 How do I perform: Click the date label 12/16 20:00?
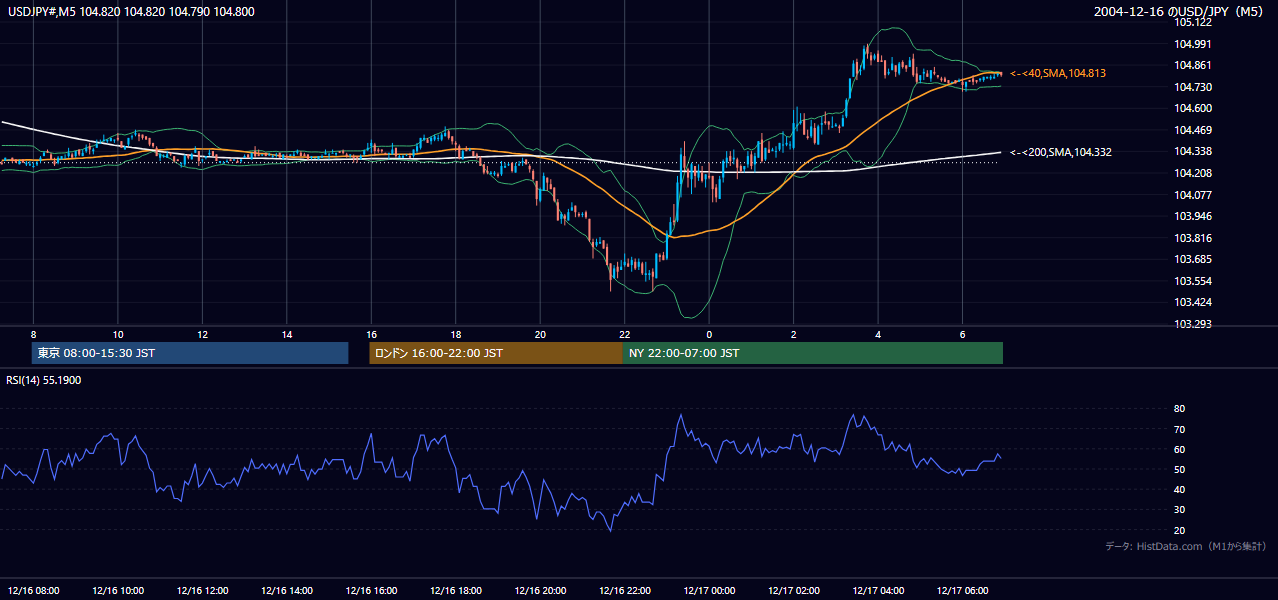click(540, 590)
